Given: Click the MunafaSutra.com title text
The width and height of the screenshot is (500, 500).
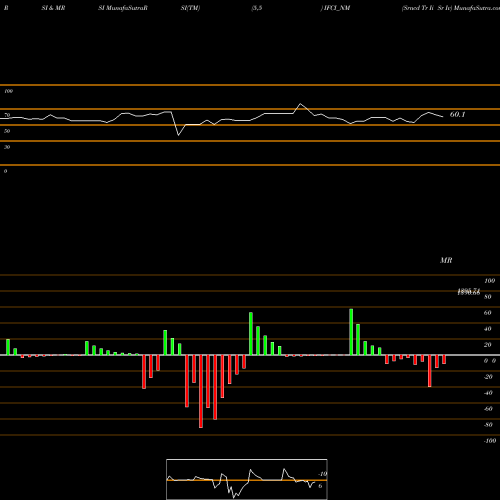Looking at the screenshot, I should [x=477, y=8].
